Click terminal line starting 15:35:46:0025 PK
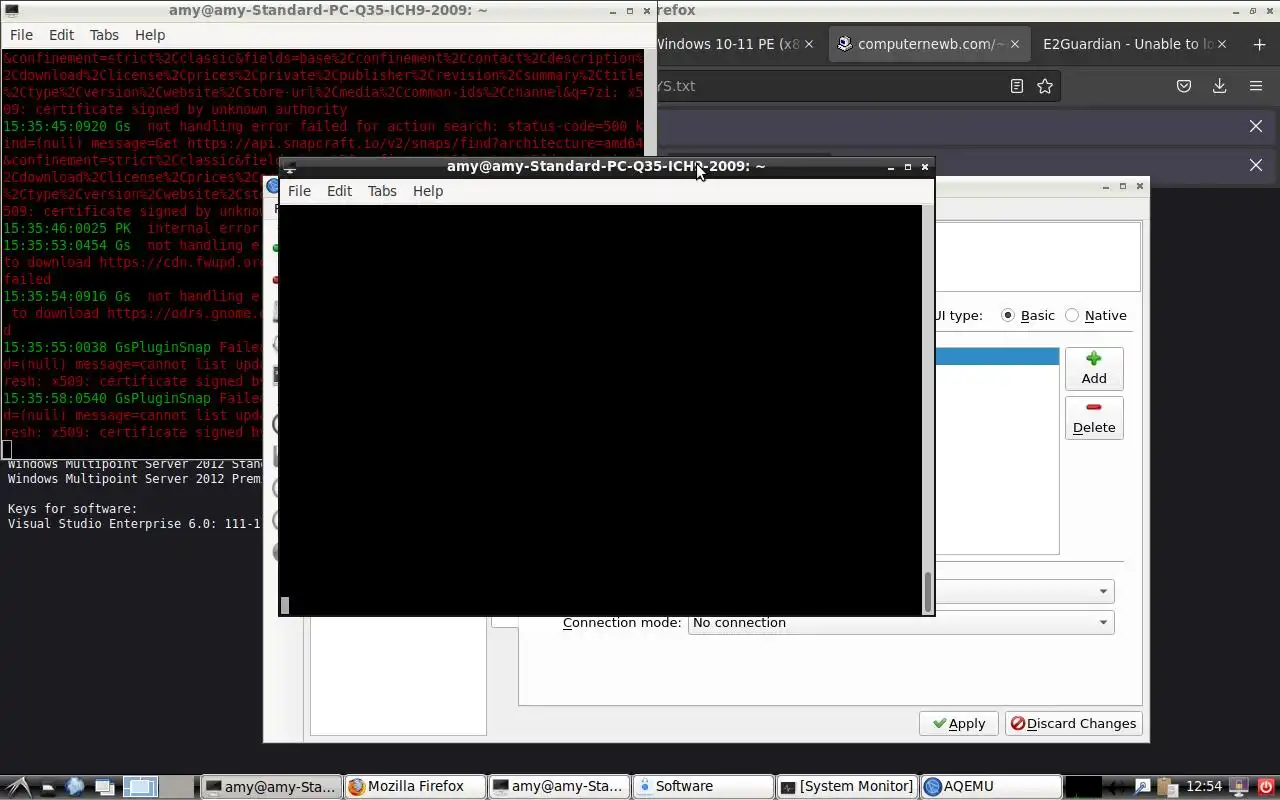 [130, 228]
